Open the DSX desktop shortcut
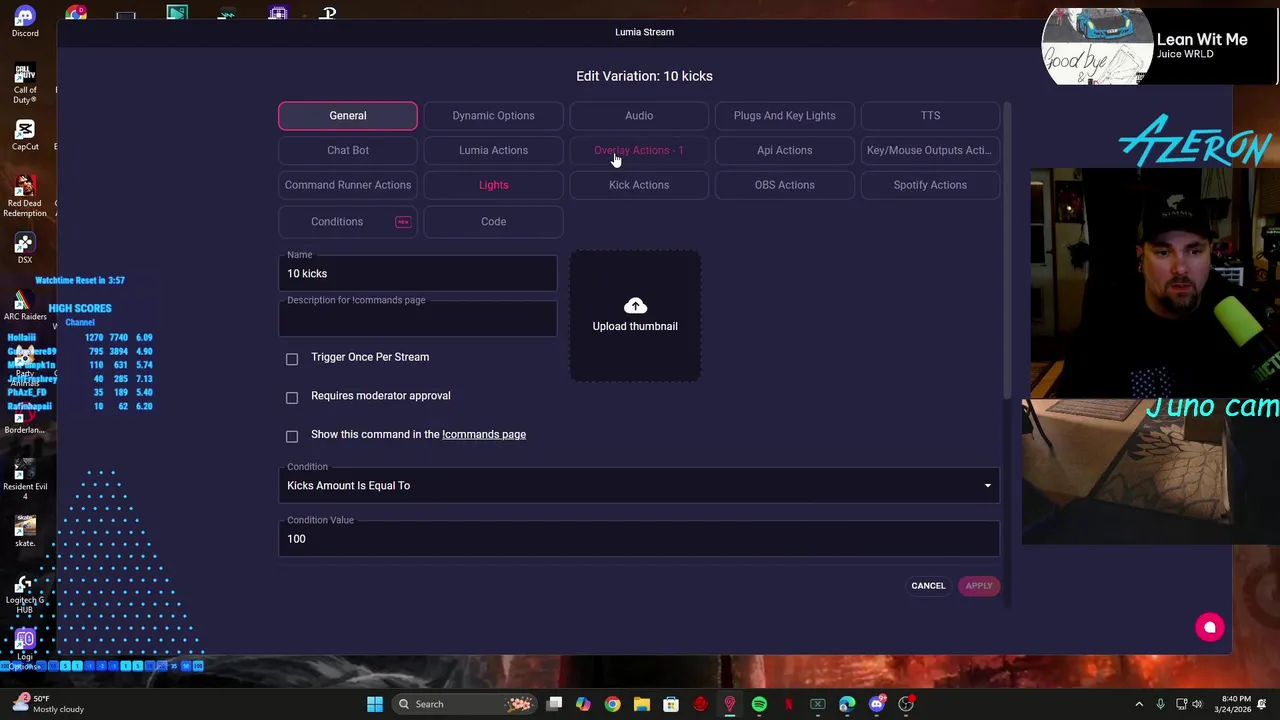This screenshot has height=720, width=1280. (x=25, y=248)
